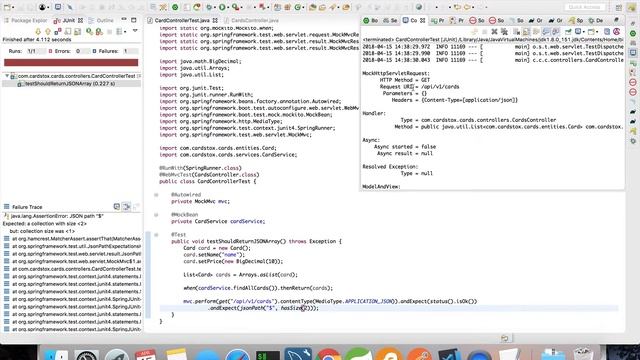The width and height of the screenshot is (640, 360).
Task: Toggle show console on standard out
Action: (x=546, y=31)
